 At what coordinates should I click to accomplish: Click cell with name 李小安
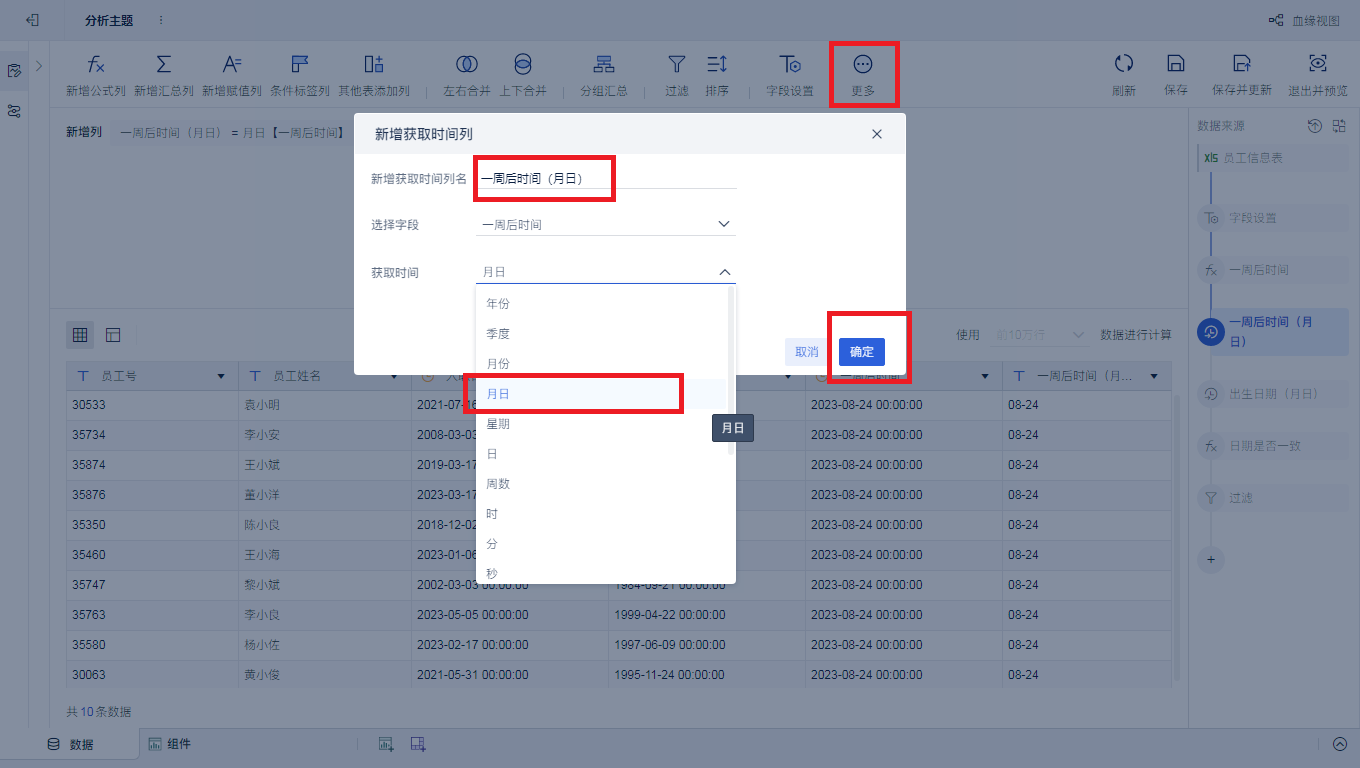[x=325, y=435]
